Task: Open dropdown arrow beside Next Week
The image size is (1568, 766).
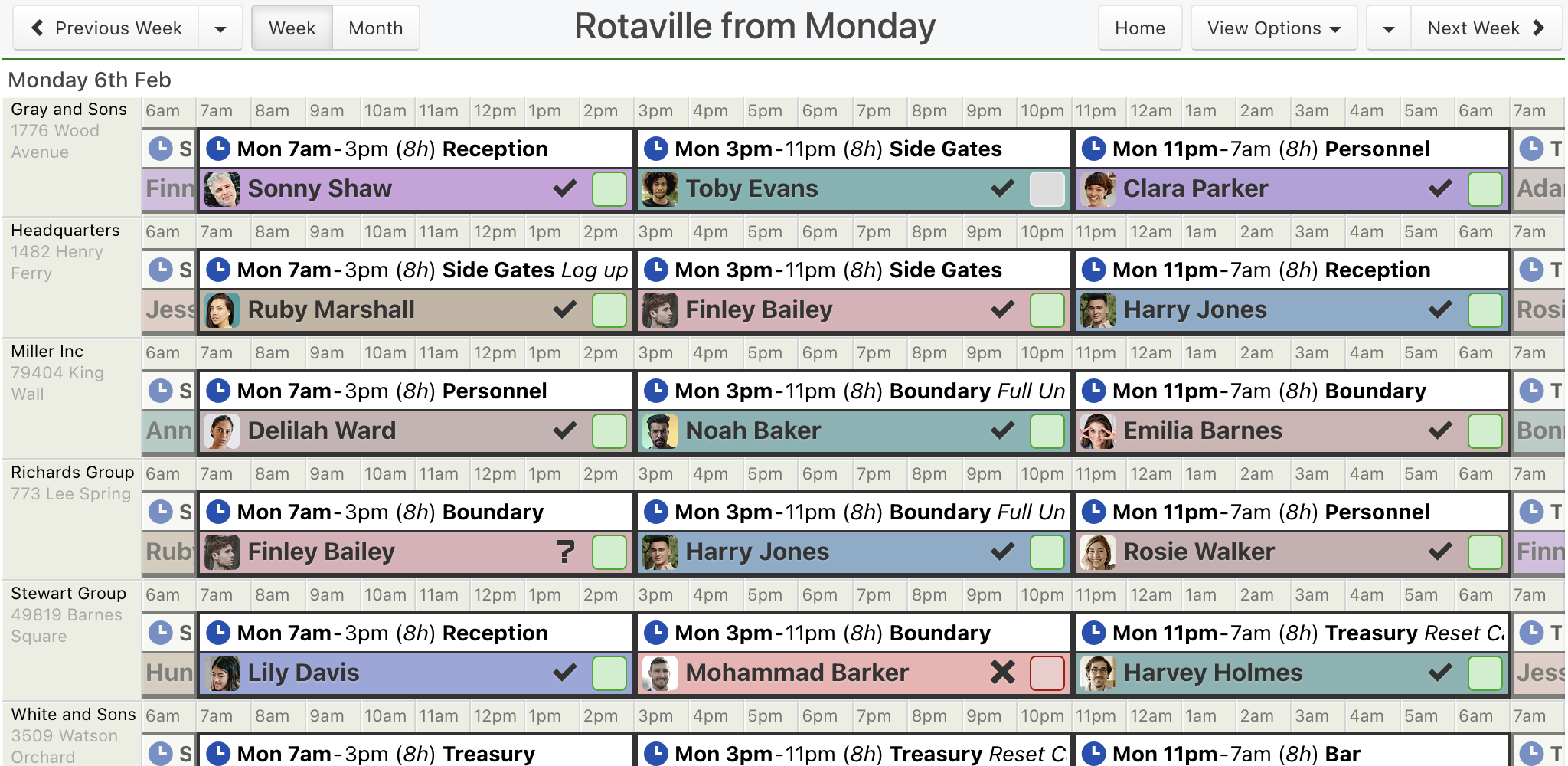Action: coord(1389,28)
